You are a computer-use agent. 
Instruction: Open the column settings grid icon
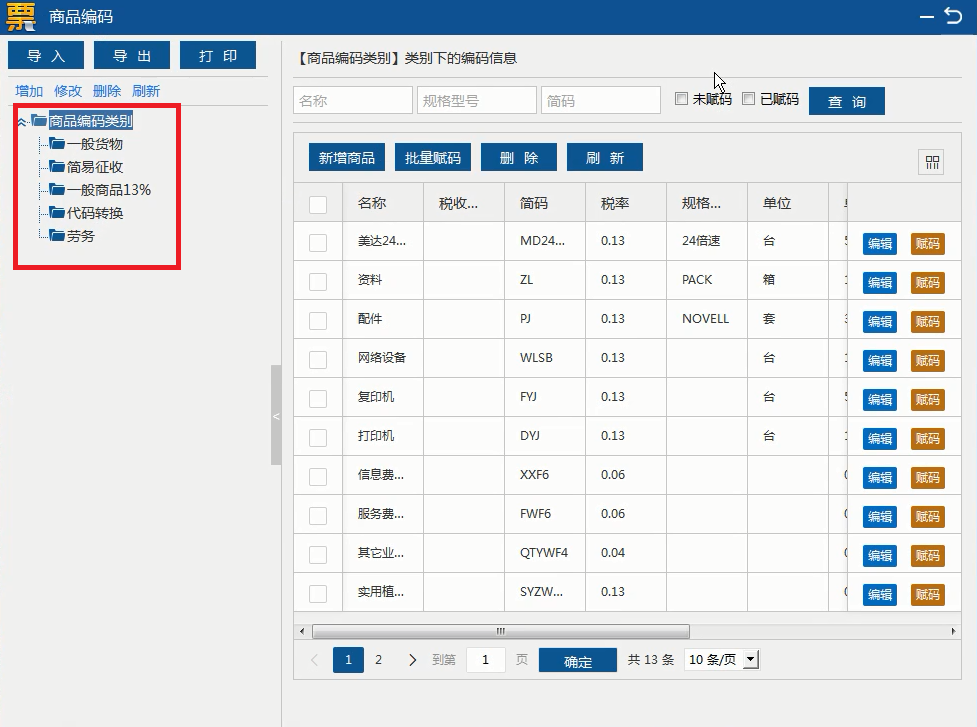point(932,163)
